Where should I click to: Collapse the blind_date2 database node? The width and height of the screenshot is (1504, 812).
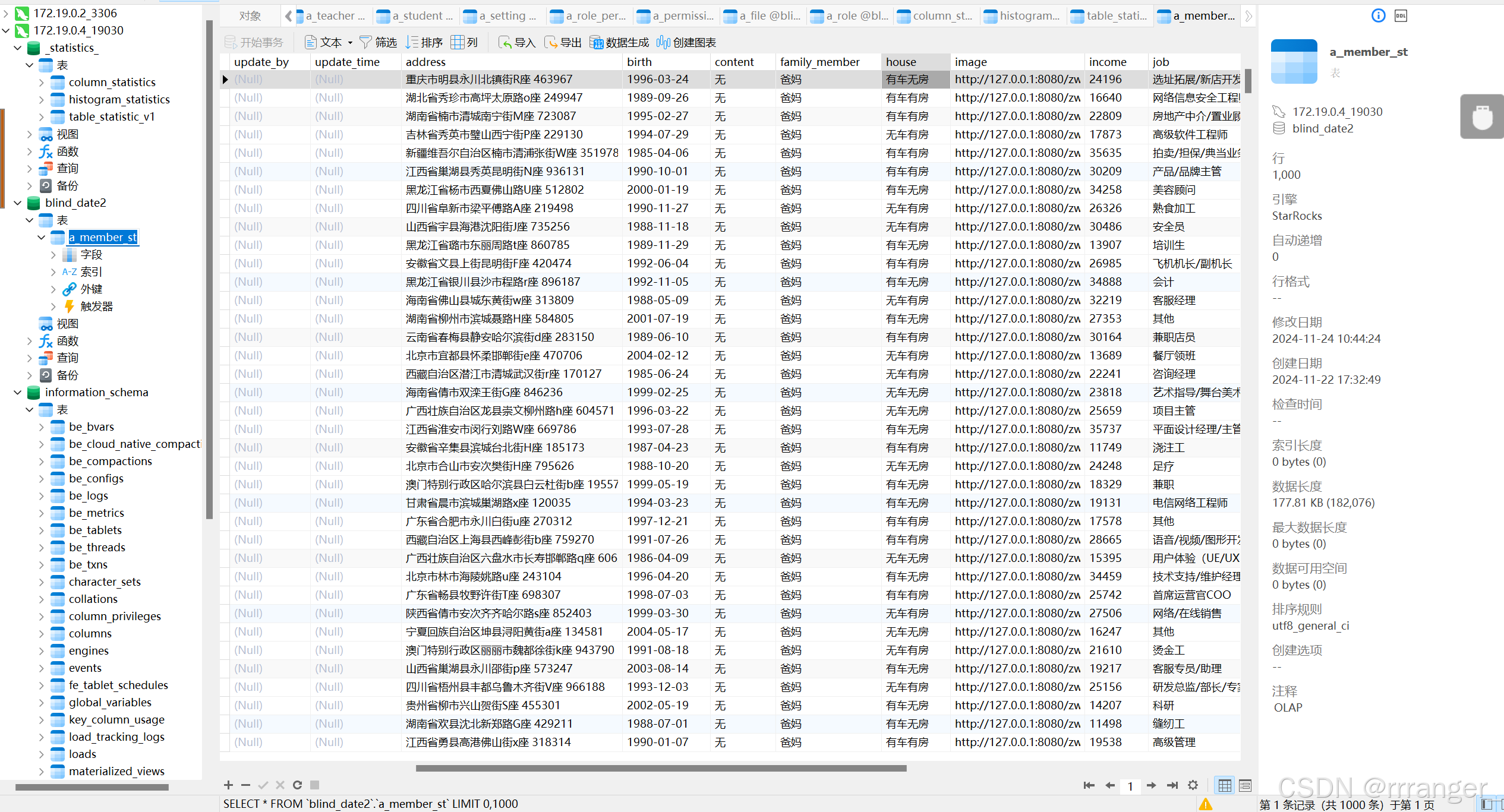18,203
